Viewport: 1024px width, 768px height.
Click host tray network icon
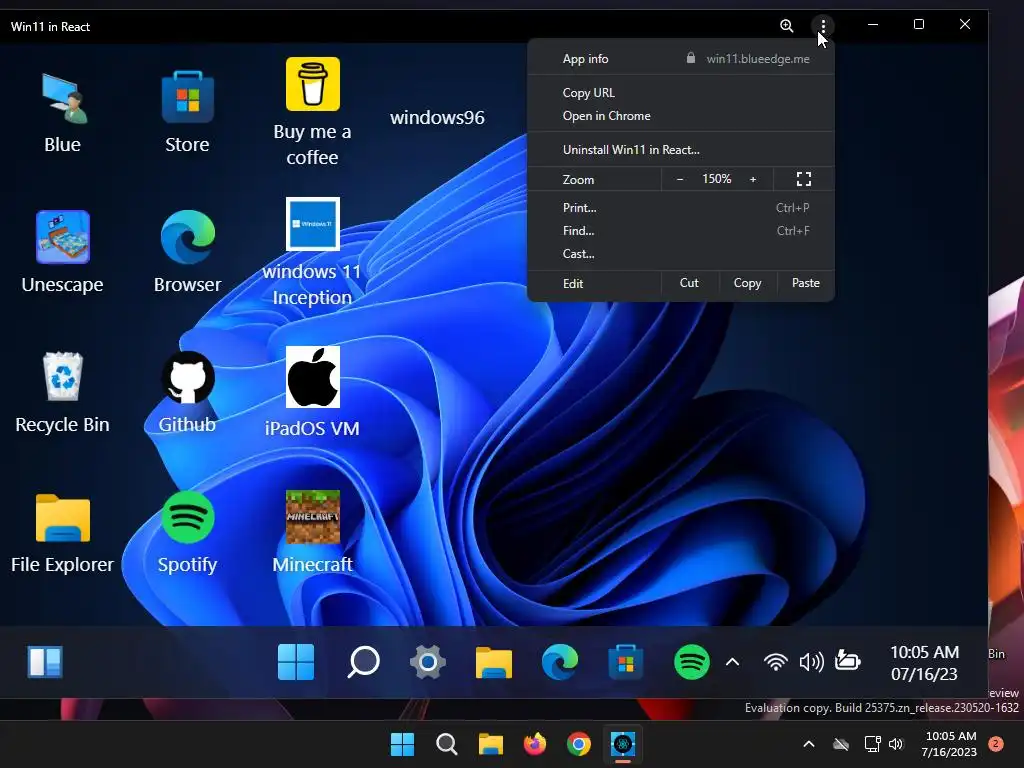872,744
